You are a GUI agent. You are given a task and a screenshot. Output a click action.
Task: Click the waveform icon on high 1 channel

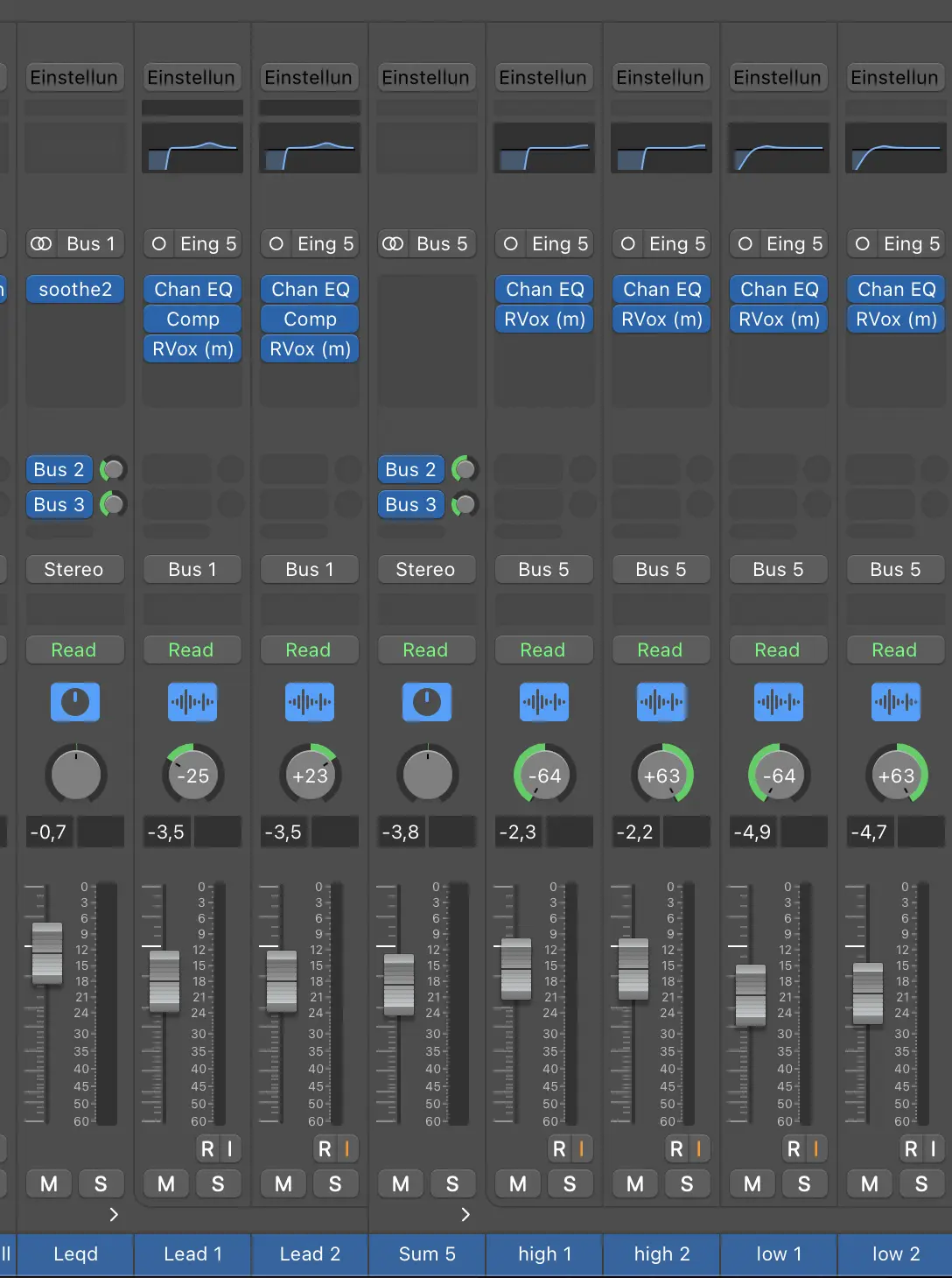pos(543,702)
